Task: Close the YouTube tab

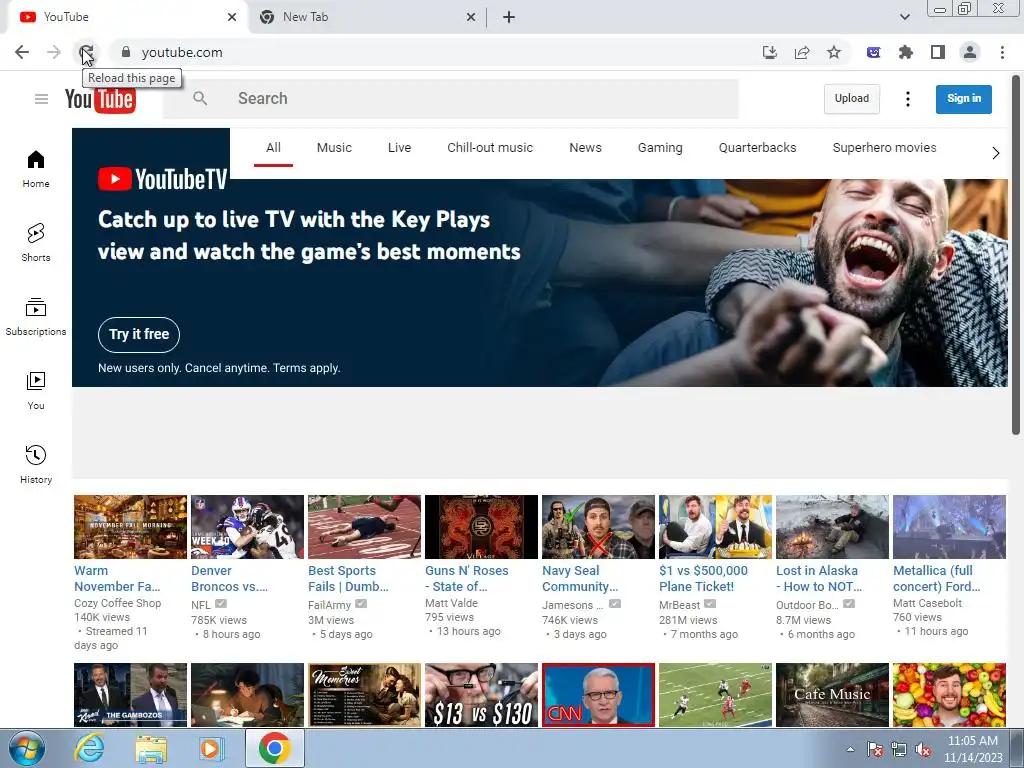Action: coord(232,17)
